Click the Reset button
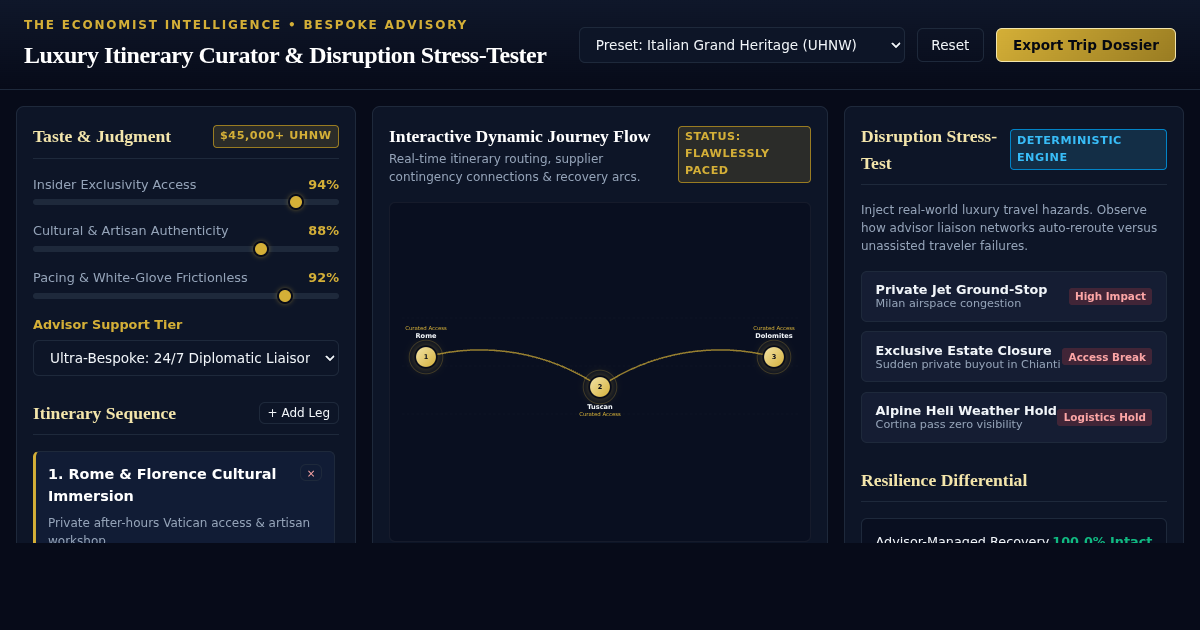The width and height of the screenshot is (1200, 630). 950,45
